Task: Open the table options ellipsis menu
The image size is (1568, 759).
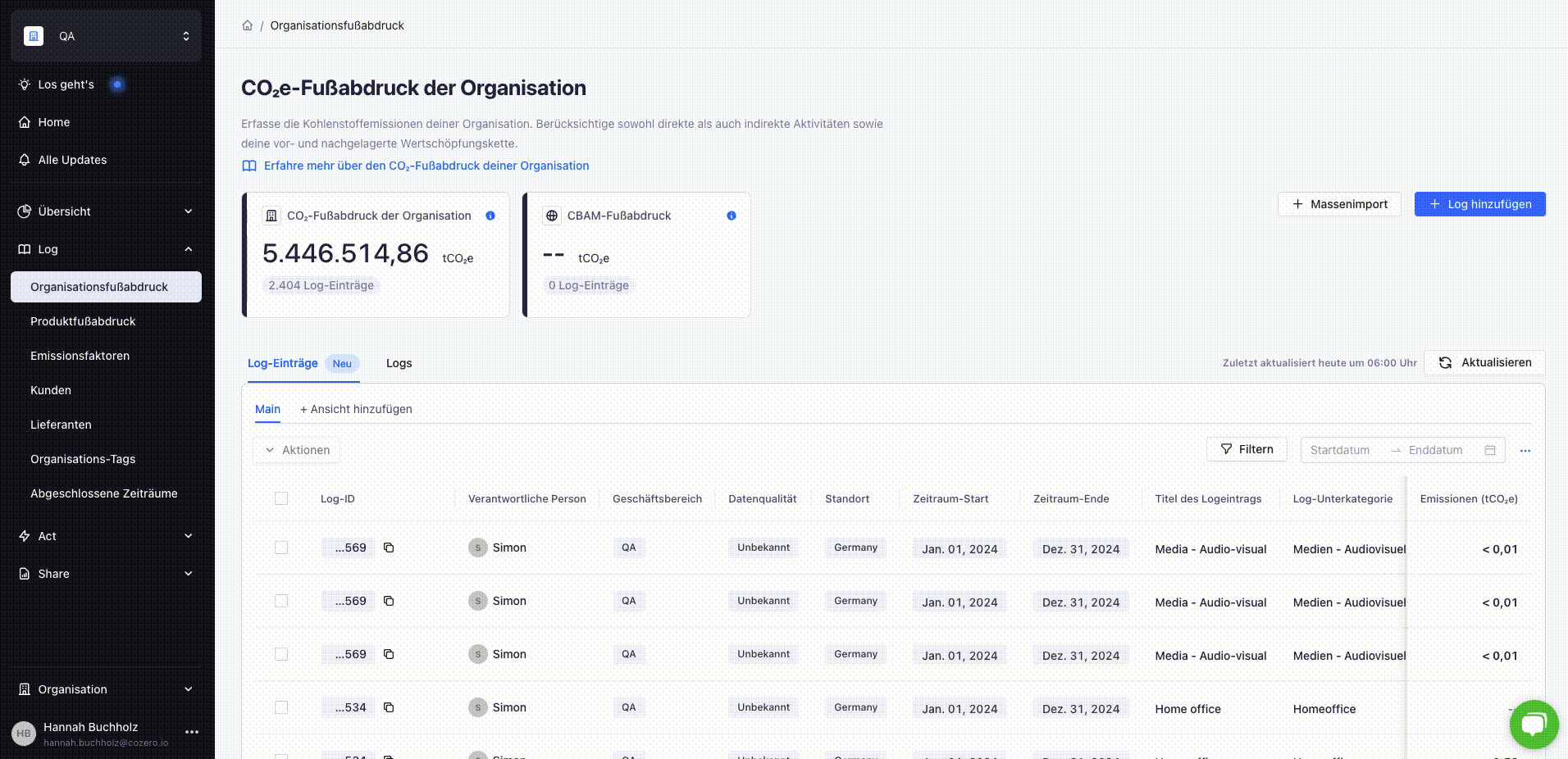Action: pyautogui.click(x=1525, y=450)
